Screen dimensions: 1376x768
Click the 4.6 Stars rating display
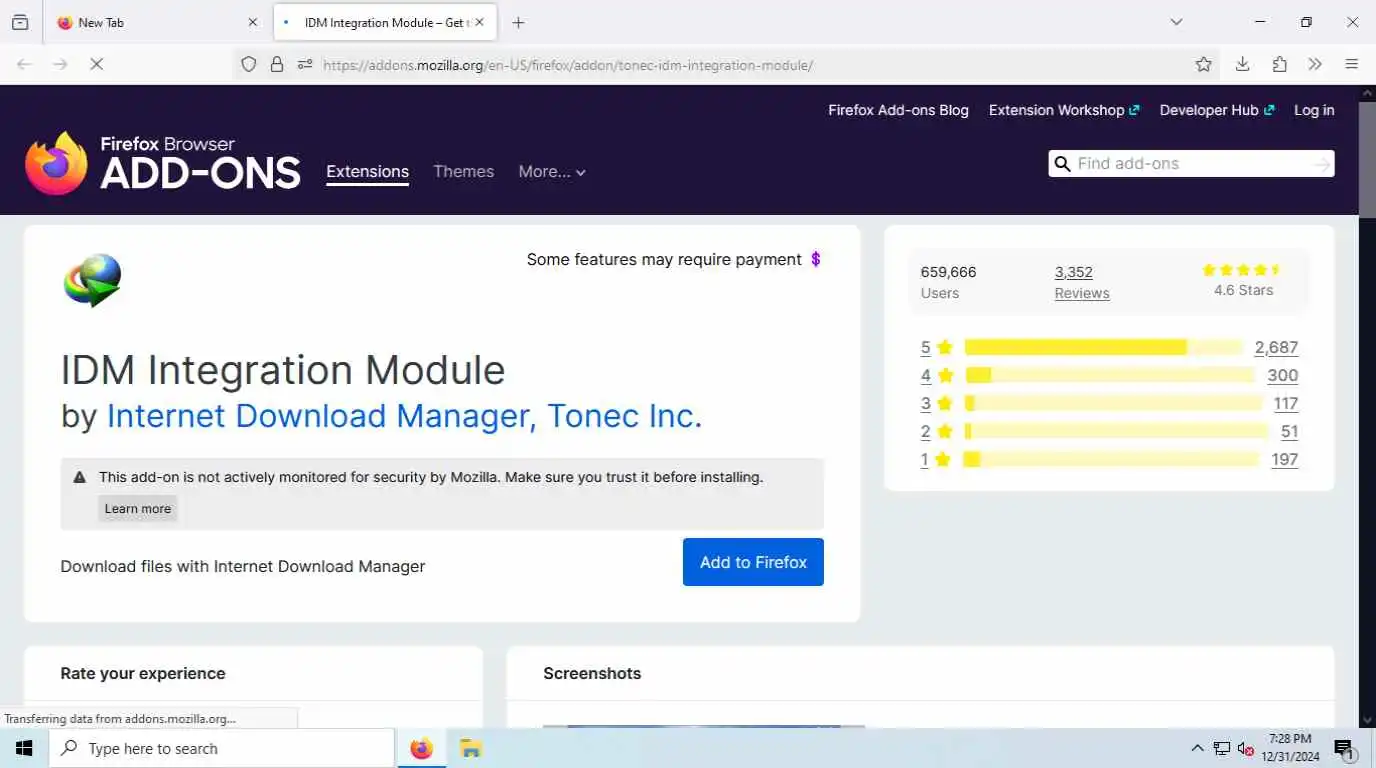[1243, 281]
